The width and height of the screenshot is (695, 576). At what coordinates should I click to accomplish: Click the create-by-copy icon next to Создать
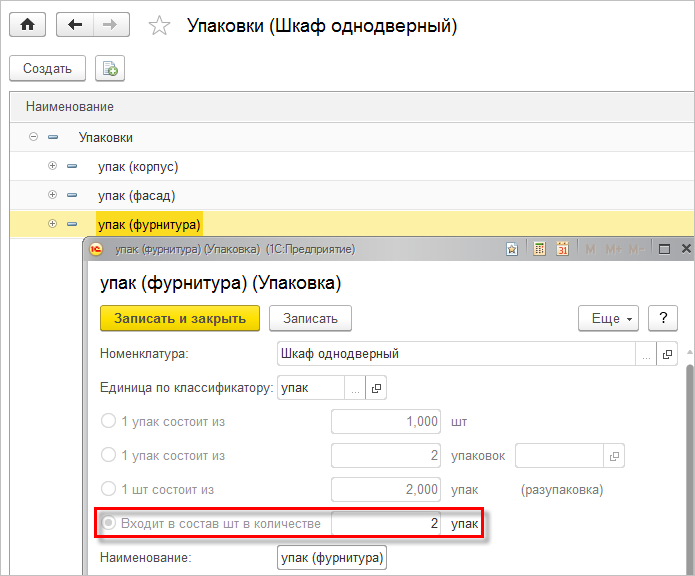(x=110, y=69)
